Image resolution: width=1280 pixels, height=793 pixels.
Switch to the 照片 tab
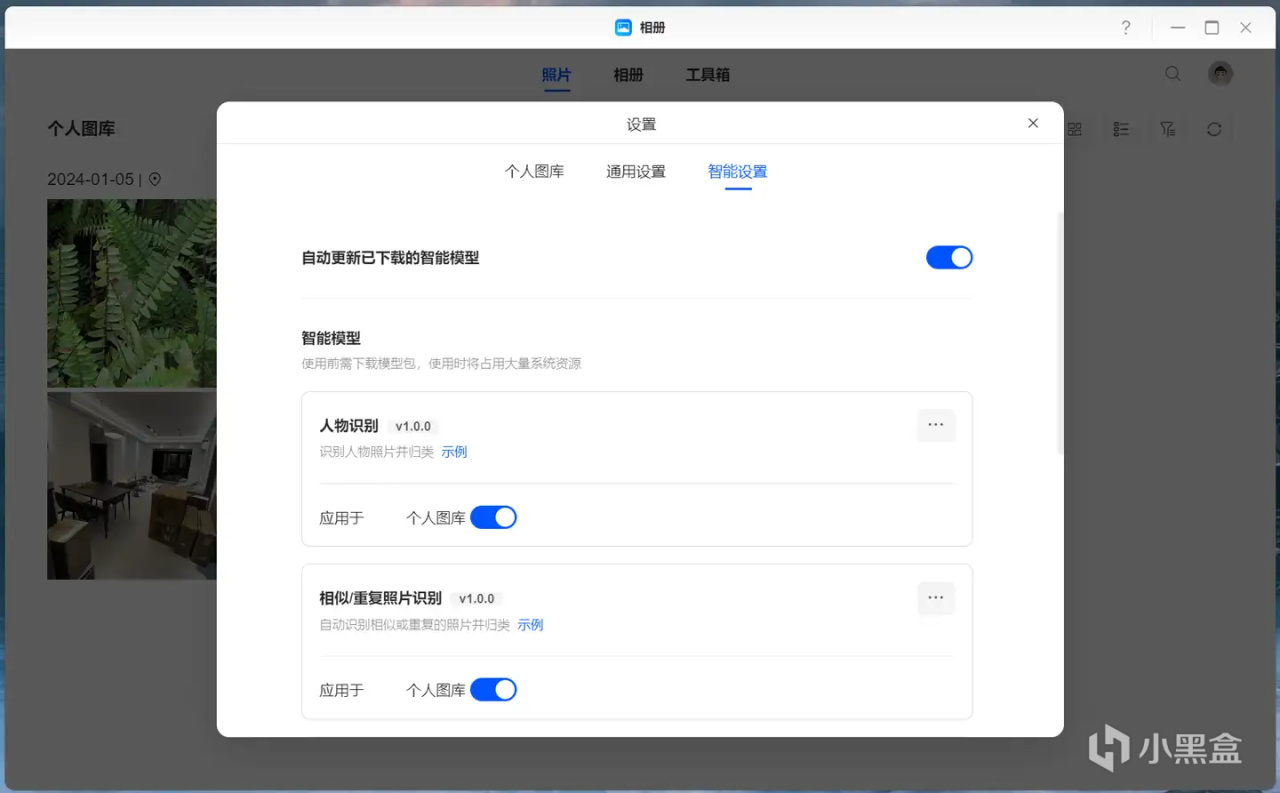pyautogui.click(x=557, y=75)
